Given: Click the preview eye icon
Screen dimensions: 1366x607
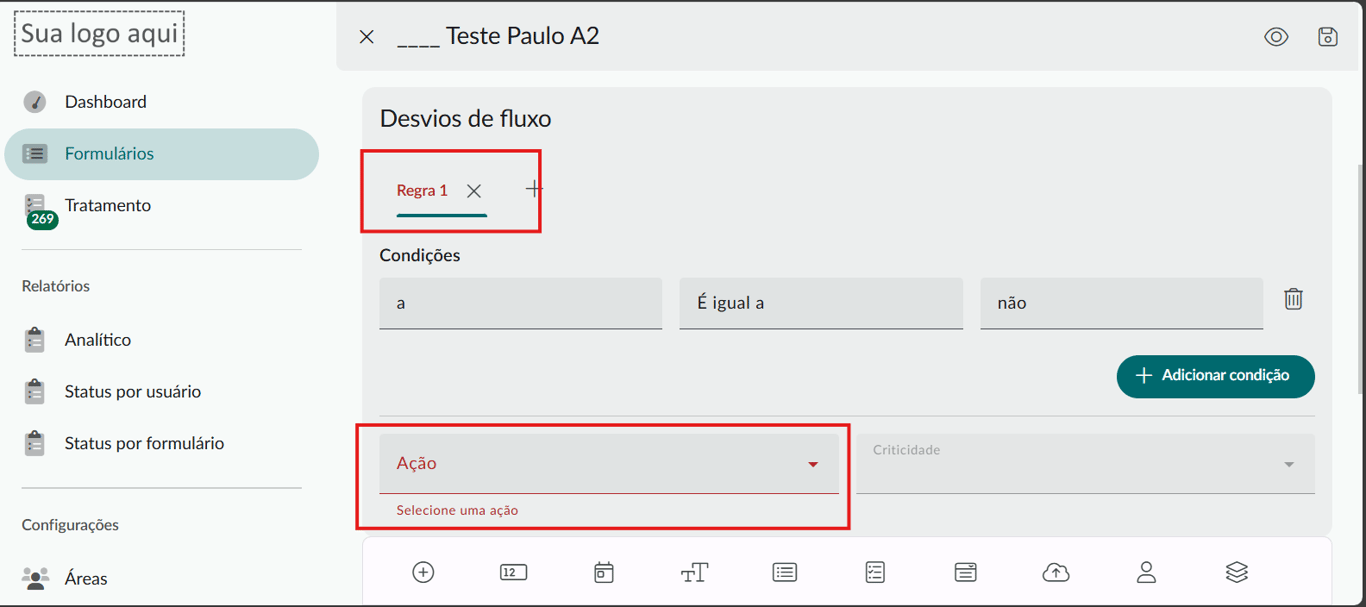Looking at the screenshot, I should (x=1276, y=37).
